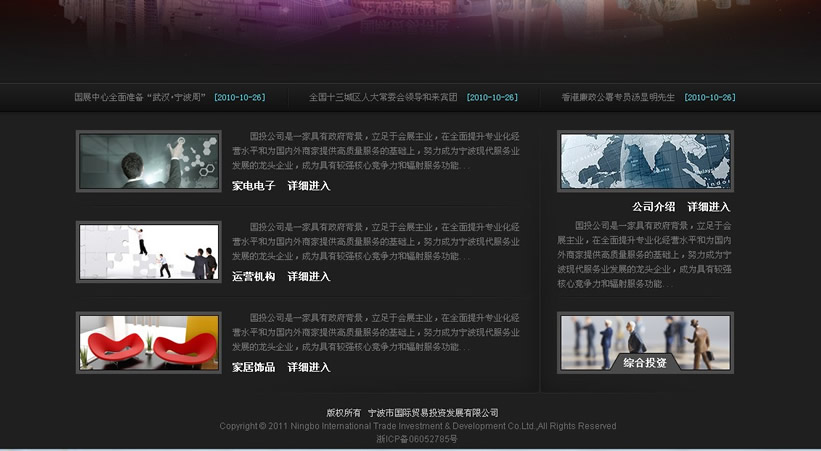Click the world map thumbnail

(x=645, y=160)
